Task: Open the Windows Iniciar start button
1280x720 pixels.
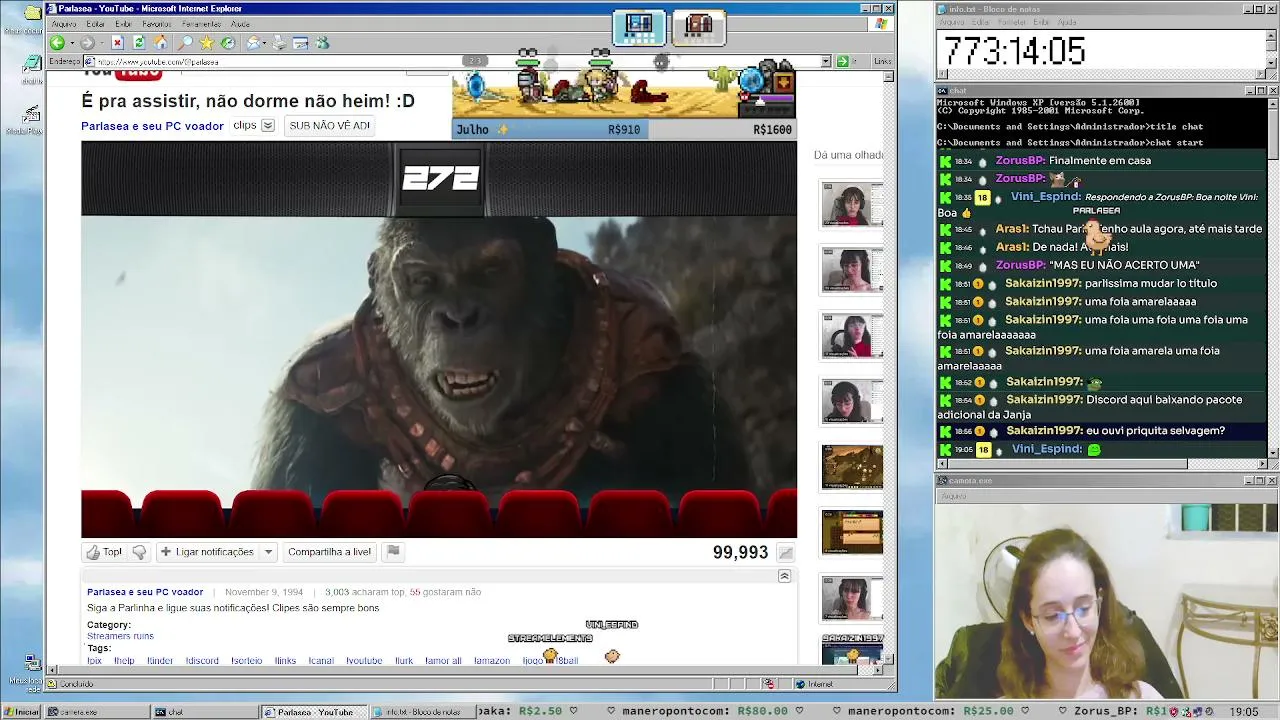Action: [x=22, y=712]
